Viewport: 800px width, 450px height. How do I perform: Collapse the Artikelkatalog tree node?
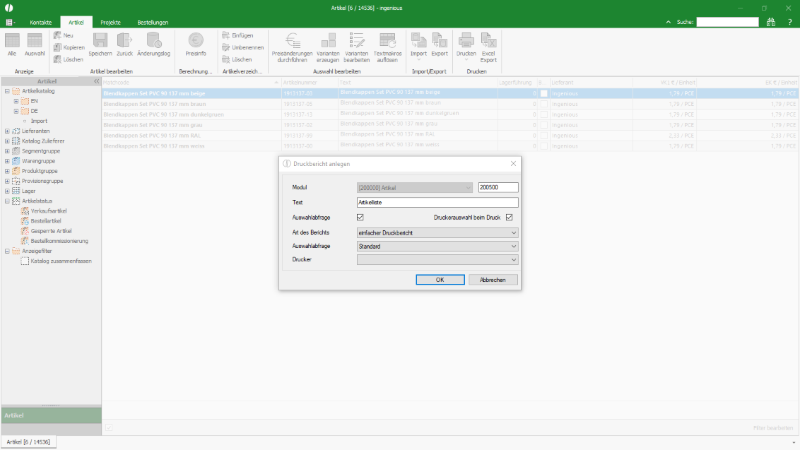coord(7,91)
